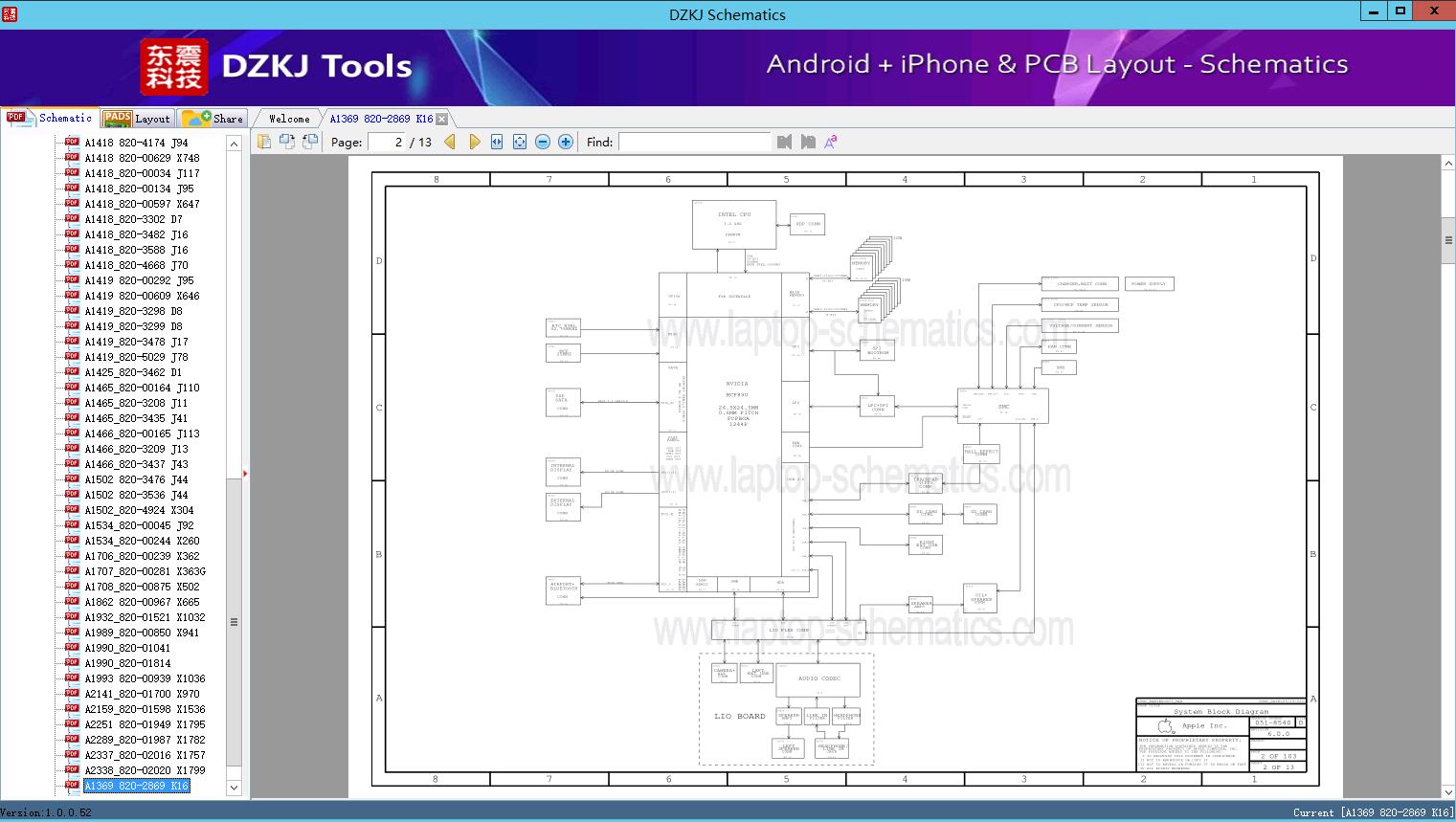Viewport: 1456px width, 822px height.
Task: Select A1932_820-01521 X1032 entry
Action: point(145,617)
